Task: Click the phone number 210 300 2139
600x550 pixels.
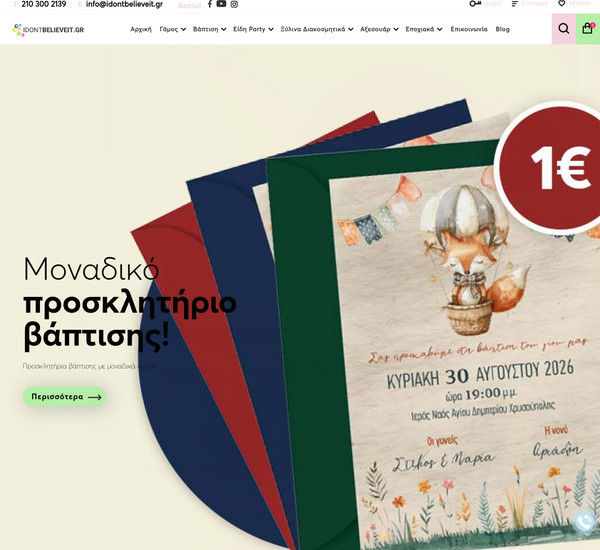Action: pyautogui.click(x=44, y=4)
